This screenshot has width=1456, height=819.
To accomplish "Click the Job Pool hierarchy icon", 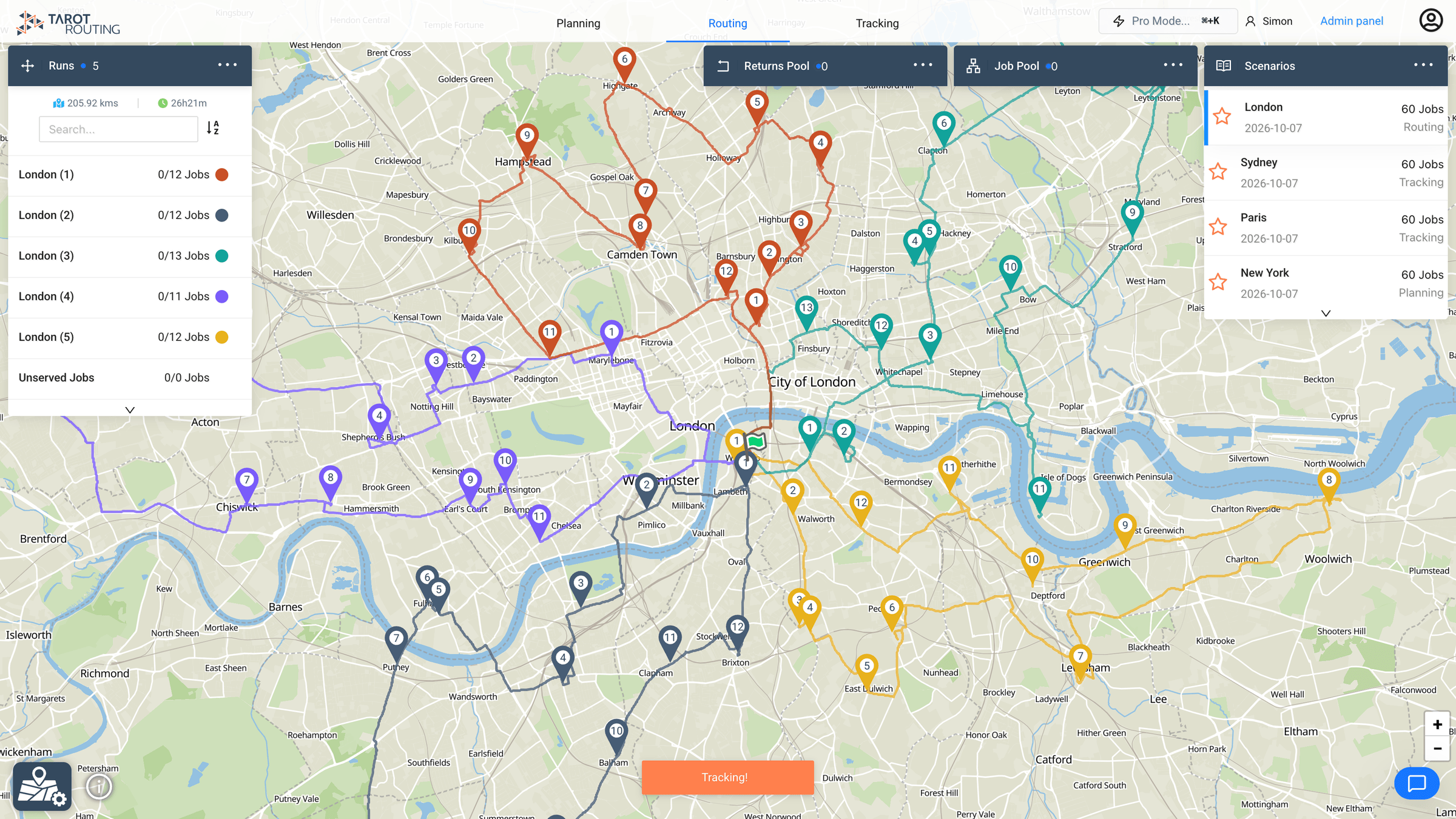I will coord(973,66).
